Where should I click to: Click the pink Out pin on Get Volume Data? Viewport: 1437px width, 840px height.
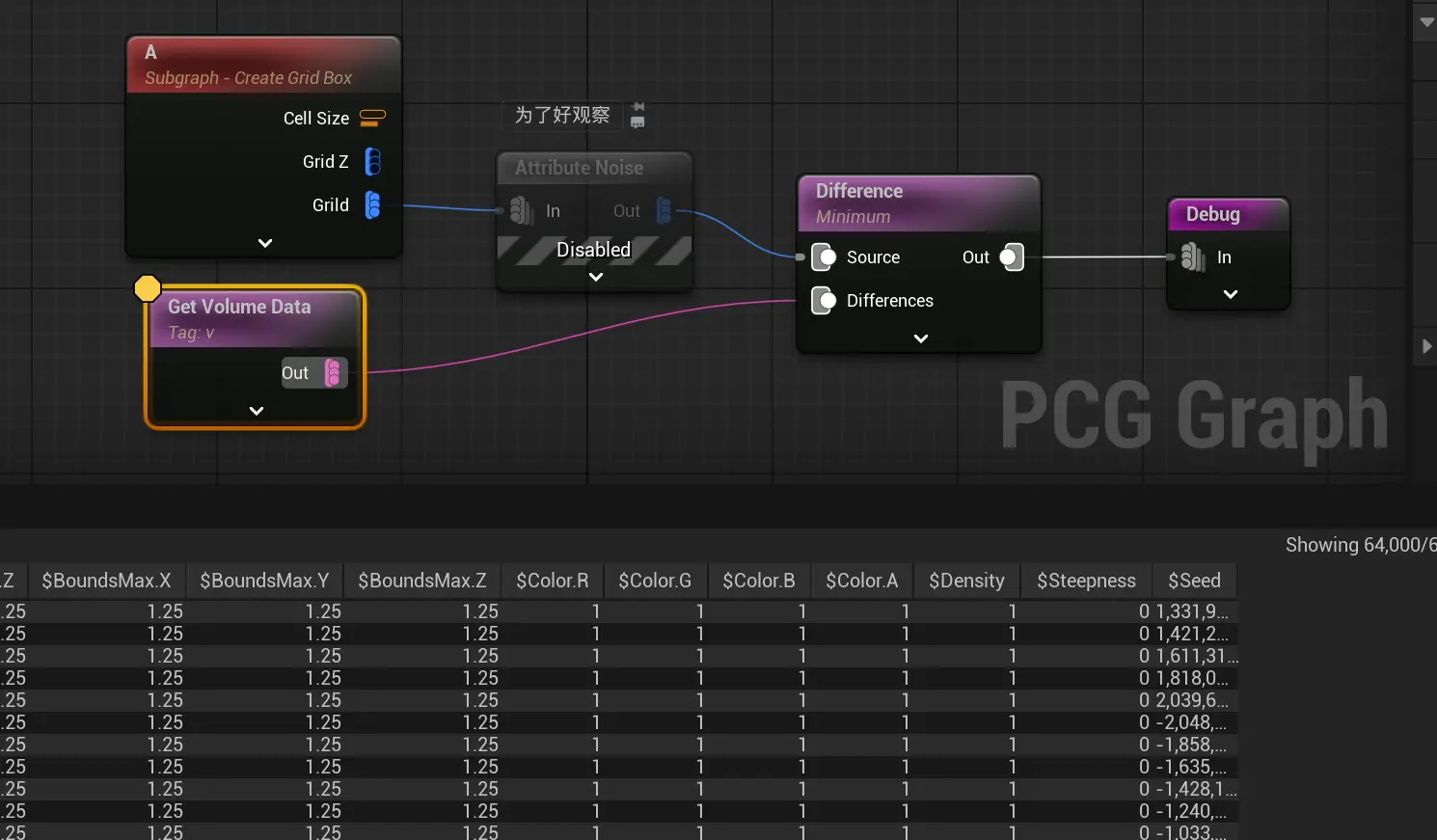(333, 373)
